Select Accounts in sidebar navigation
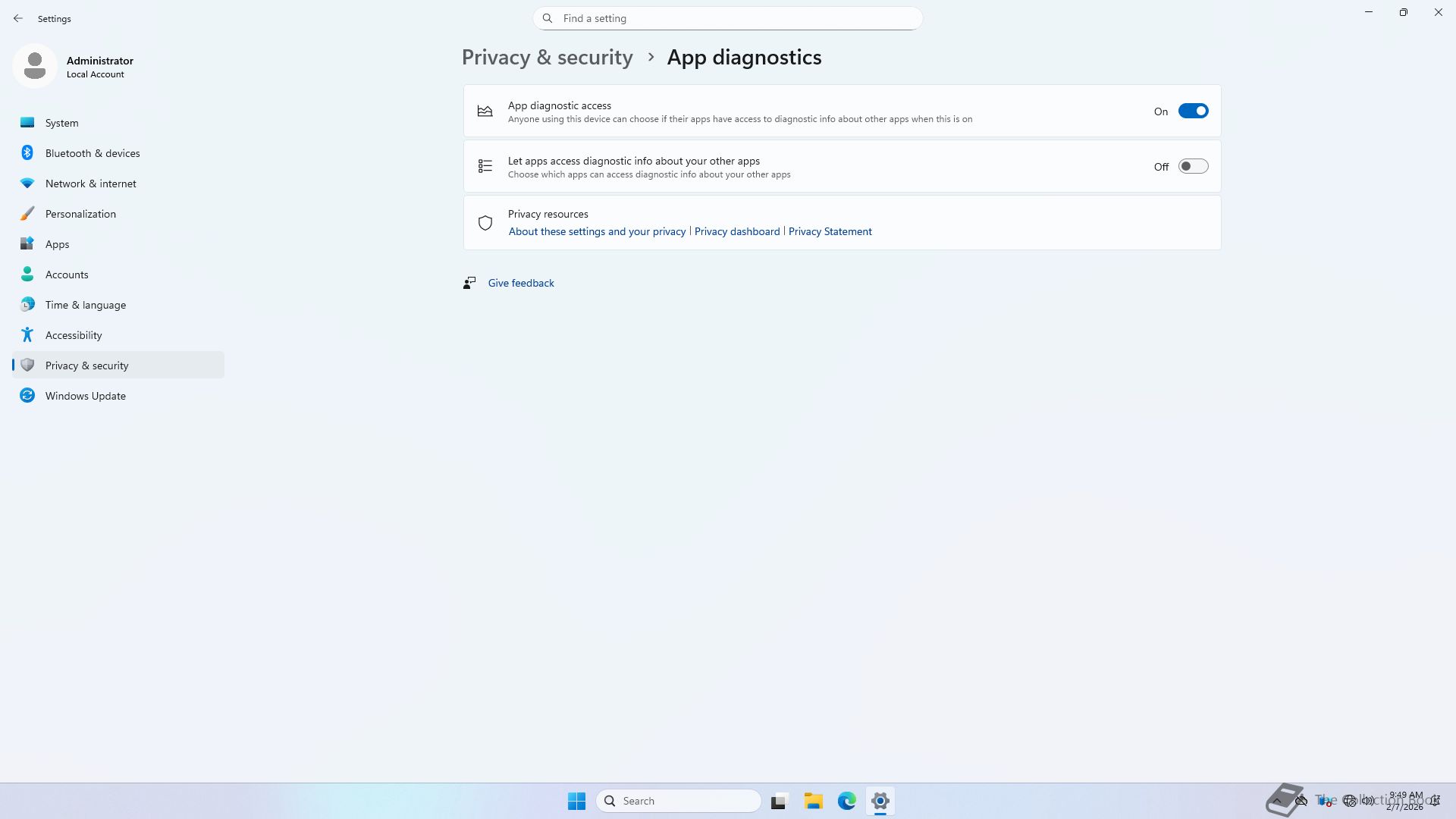The width and height of the screenshot is (1456, 819). tap(67, 275)
